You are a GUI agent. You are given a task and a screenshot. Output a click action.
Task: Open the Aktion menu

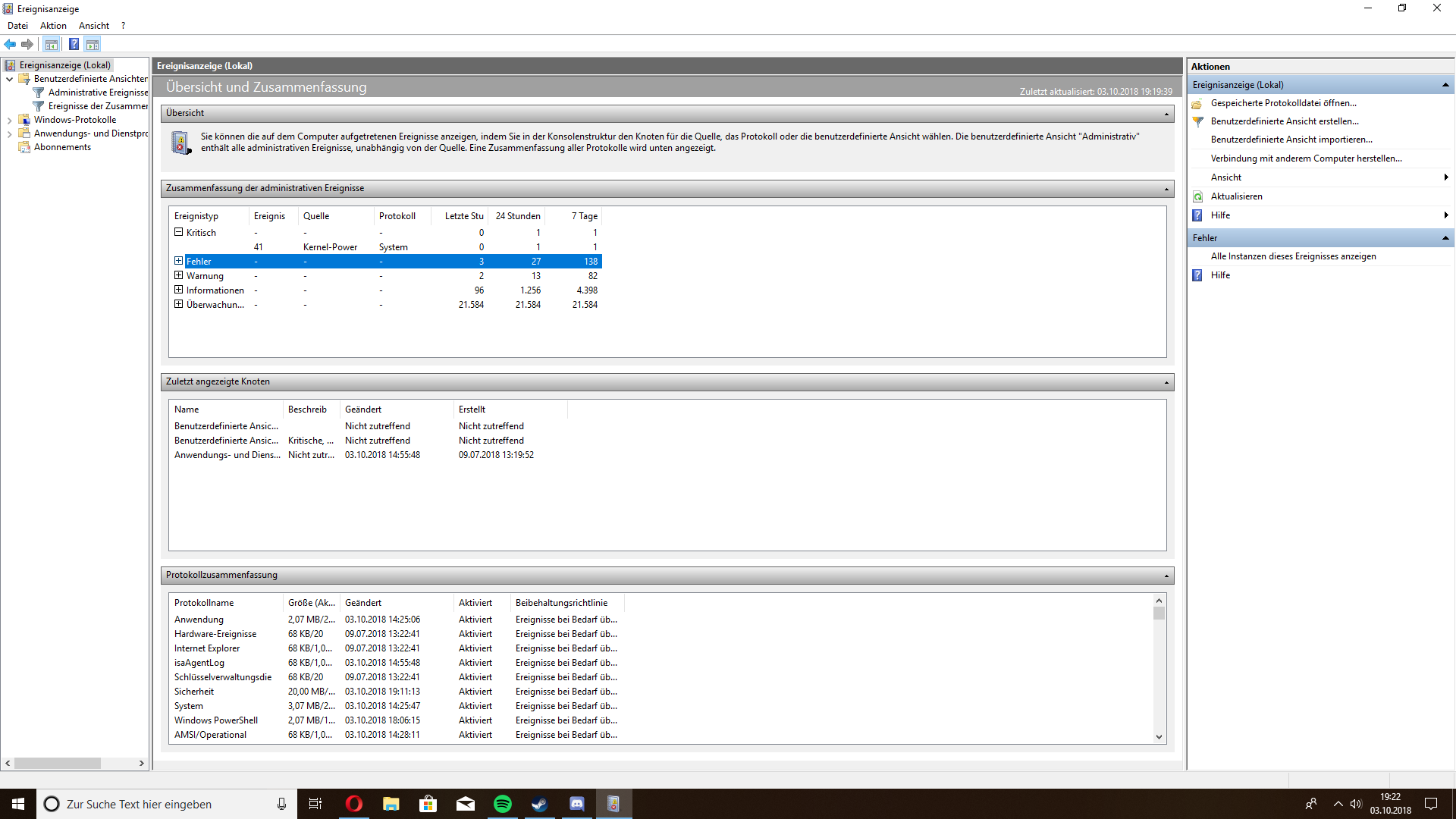pos(53,25)
